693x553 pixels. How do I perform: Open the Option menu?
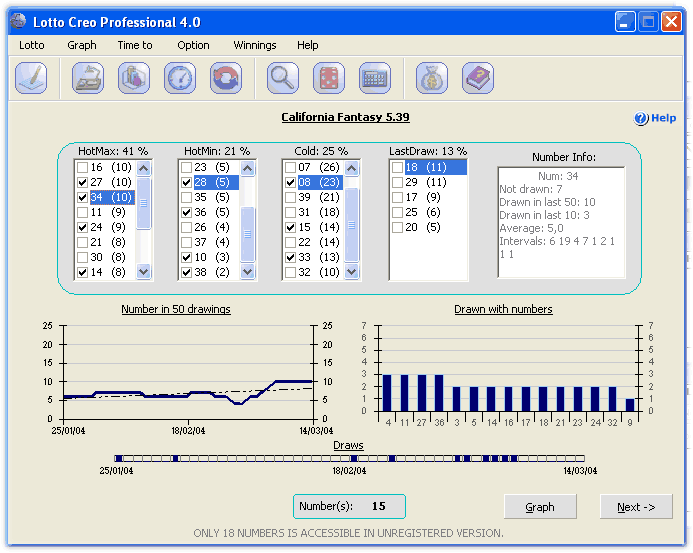193,45
